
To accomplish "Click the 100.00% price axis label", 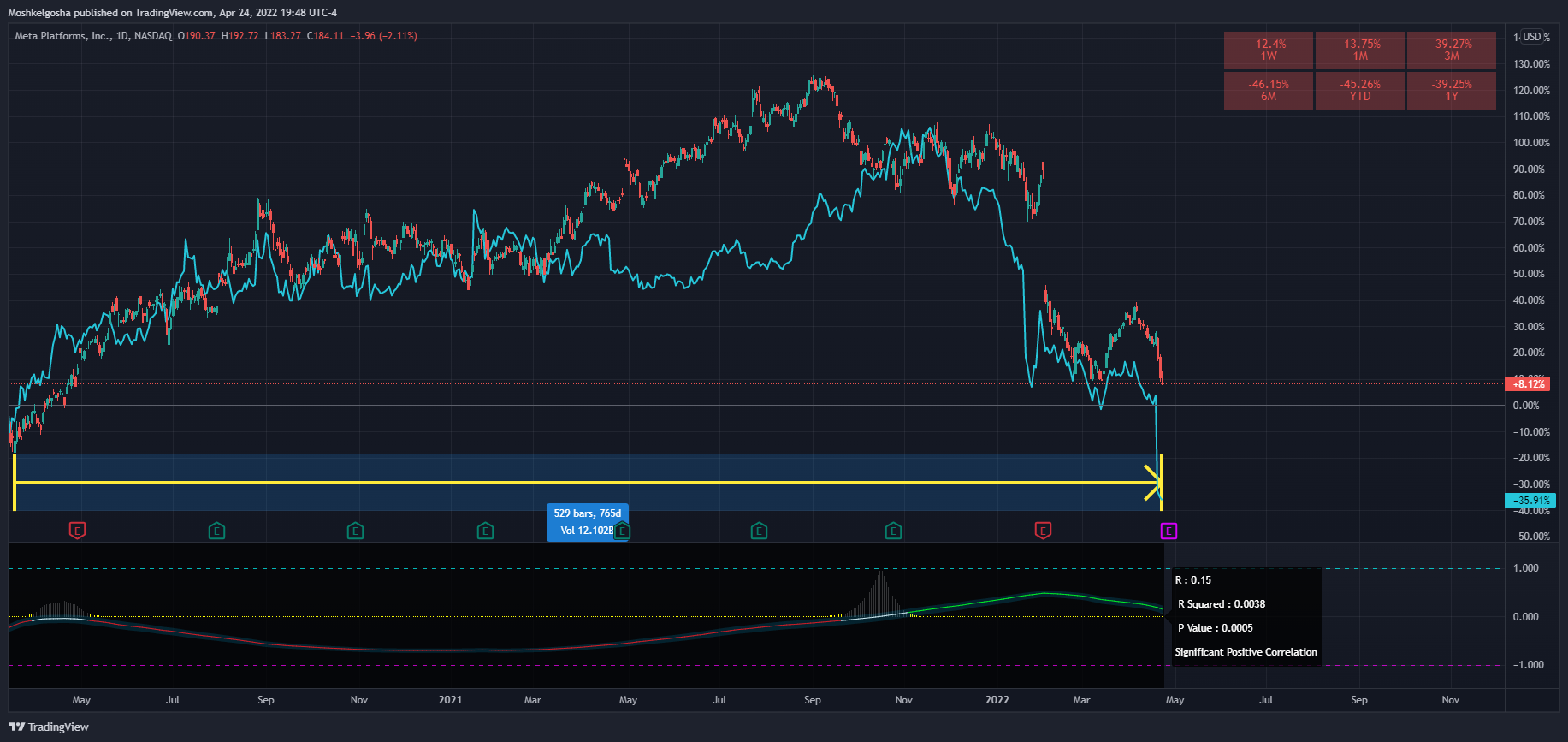I will (1531, 143).
